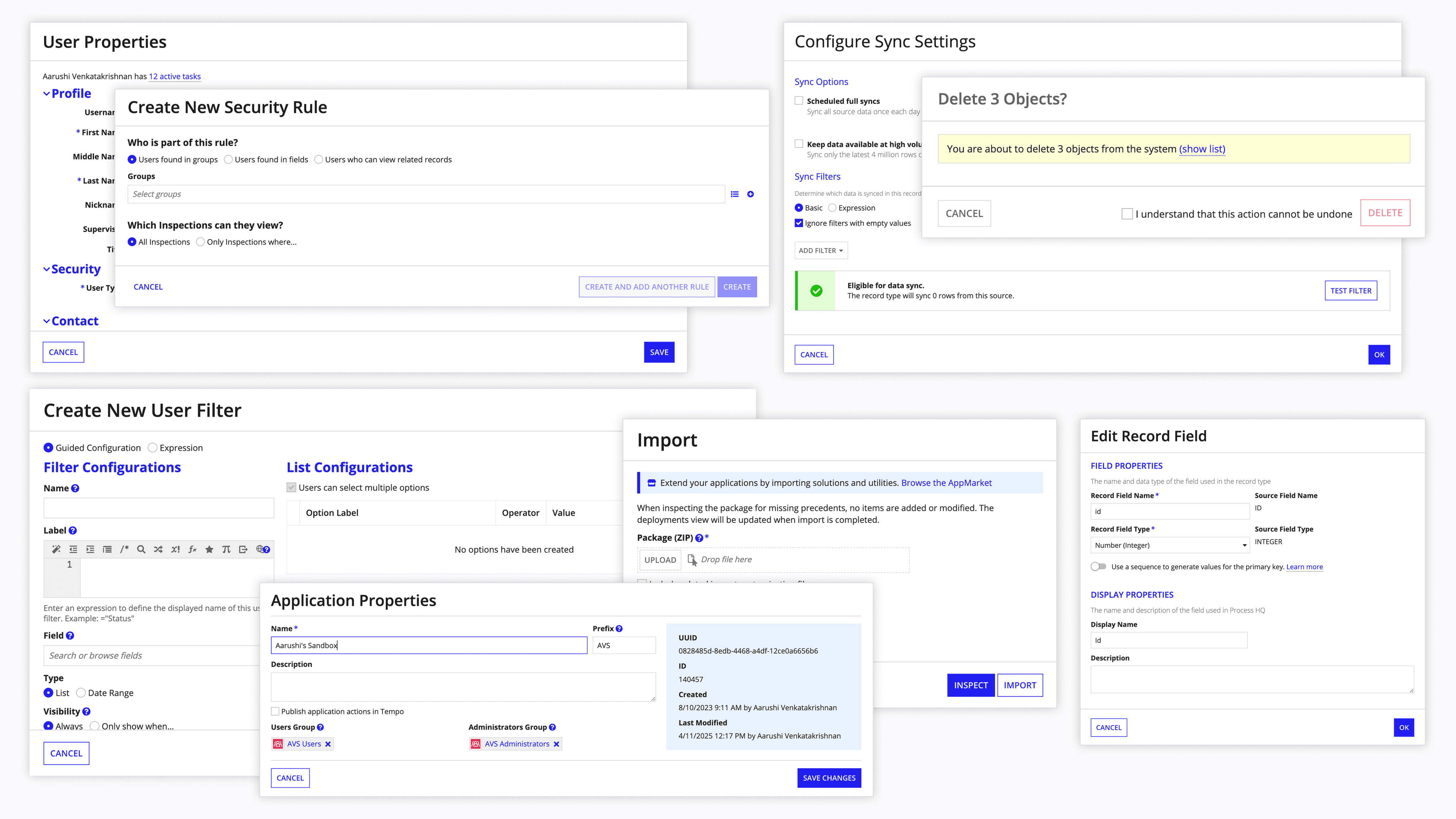Check I understand this action cannot be undone
This screenshot has width=1456, height=819.
point(1127,214)
